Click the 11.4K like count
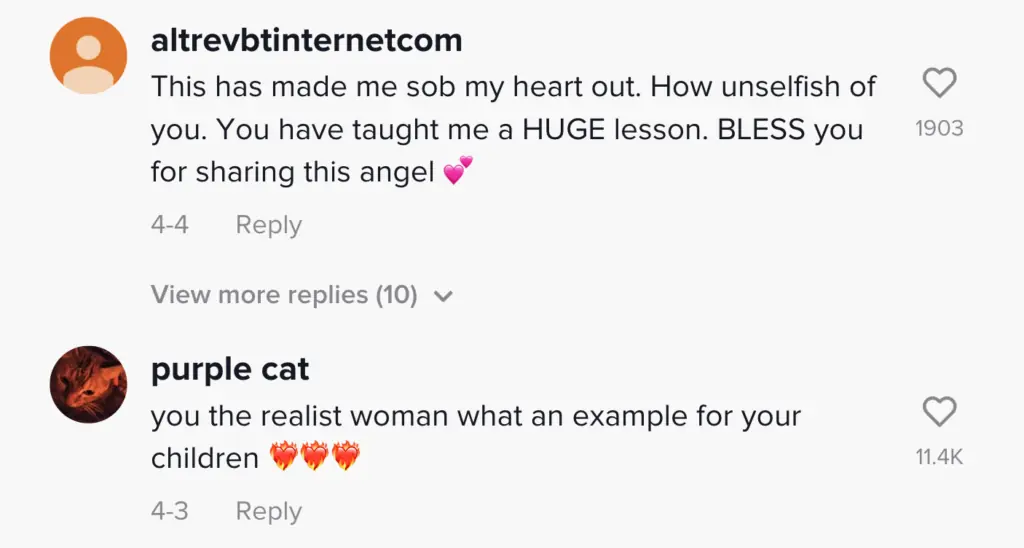The width and height of the screenshot is (1024, 548). [939, 457]
